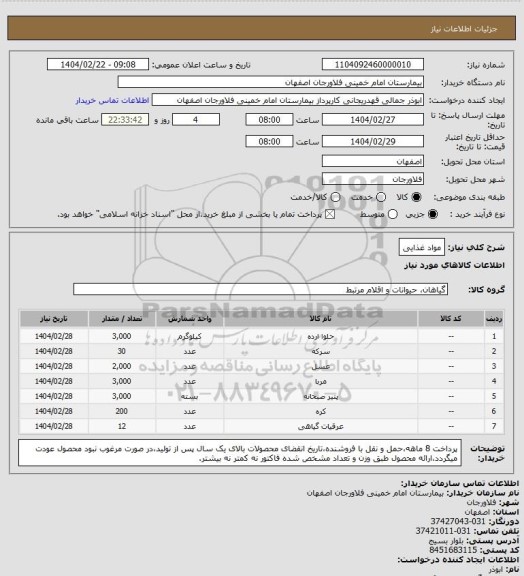
Task: Click the fax number 37427043-031
Action: [x=457, y=521]
